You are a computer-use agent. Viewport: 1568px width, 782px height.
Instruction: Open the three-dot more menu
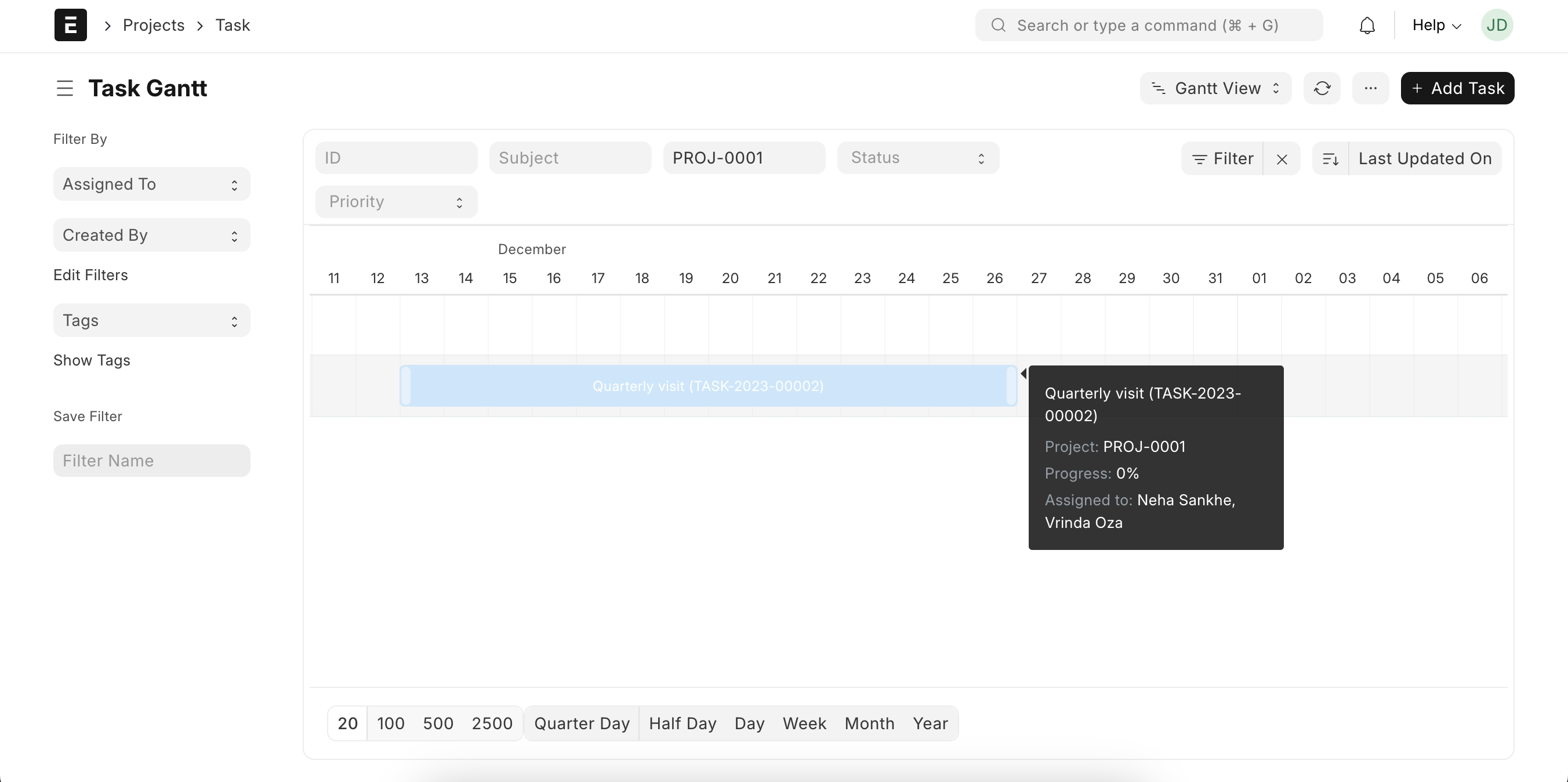tap(1370, 88)
